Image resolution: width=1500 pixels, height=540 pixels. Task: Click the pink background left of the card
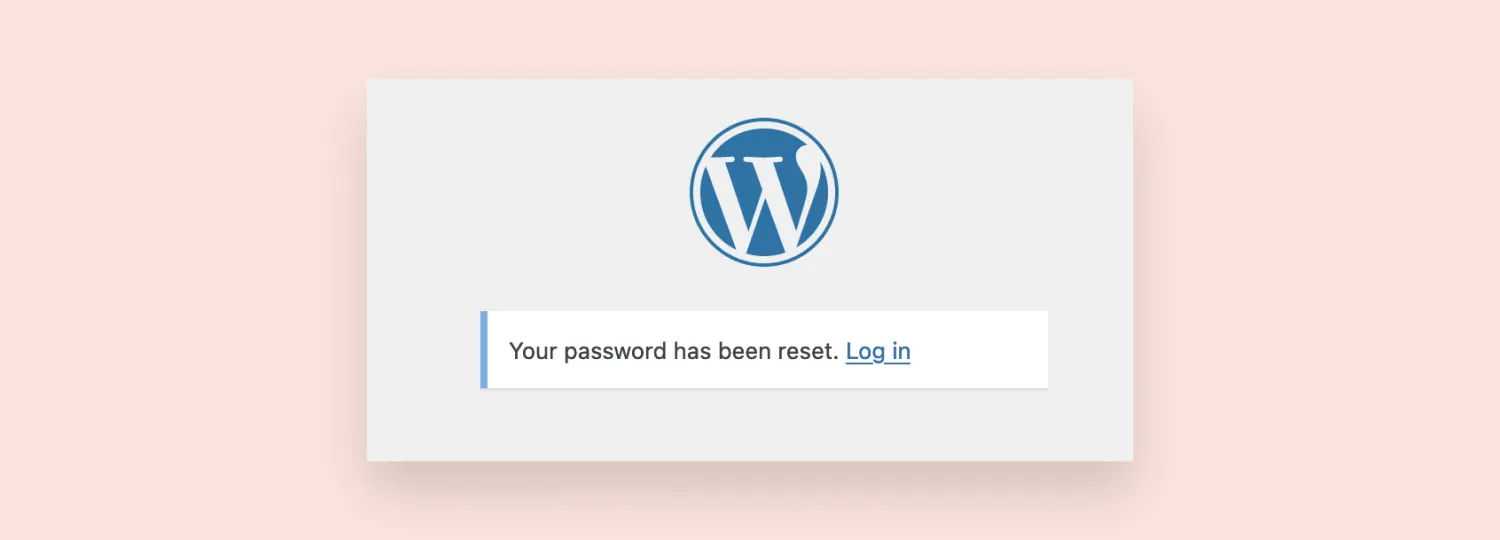[x=180, y=270]
